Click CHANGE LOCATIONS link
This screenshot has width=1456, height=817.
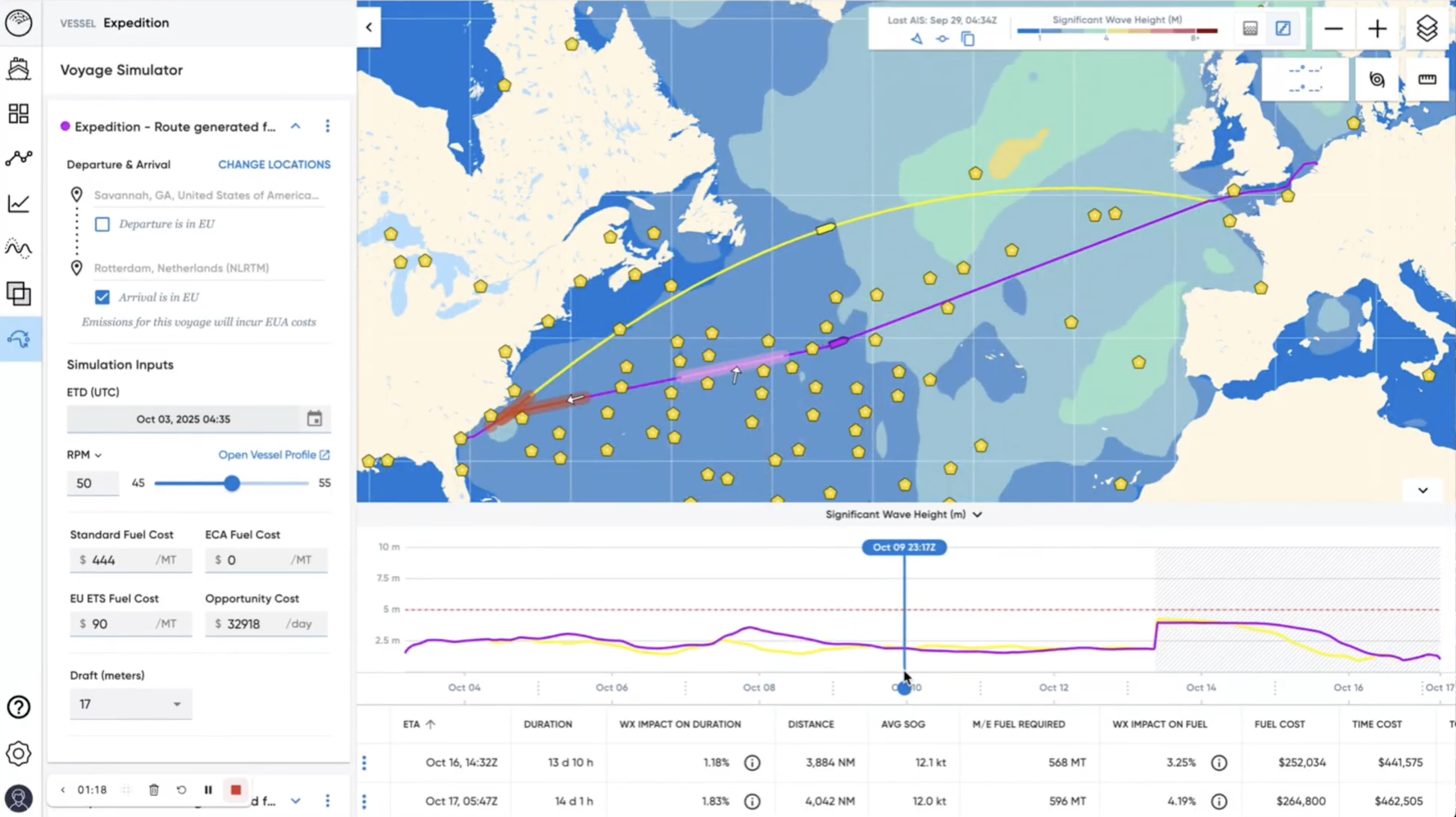pos(274,165)
